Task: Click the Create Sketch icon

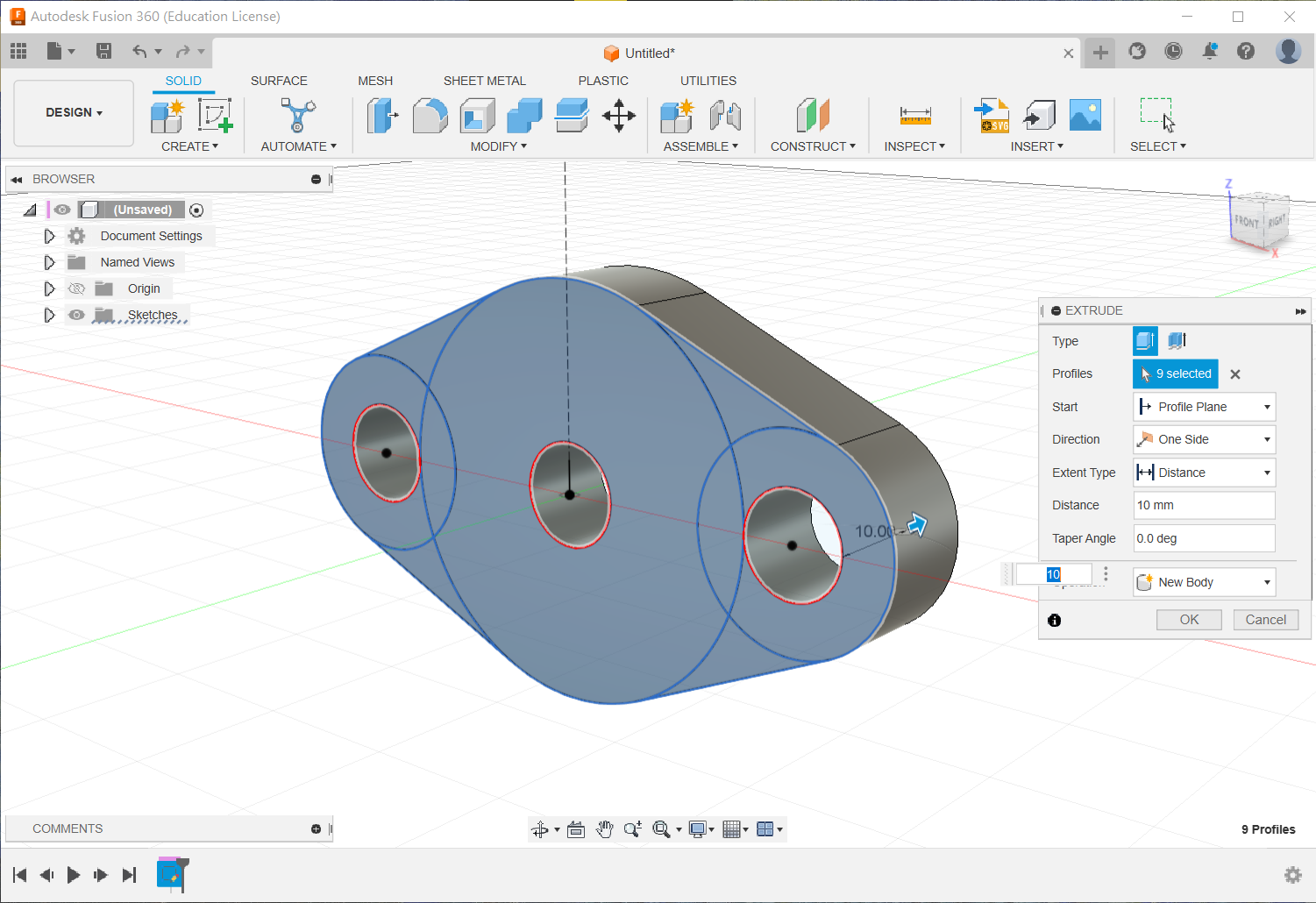Action: [214, 116]
